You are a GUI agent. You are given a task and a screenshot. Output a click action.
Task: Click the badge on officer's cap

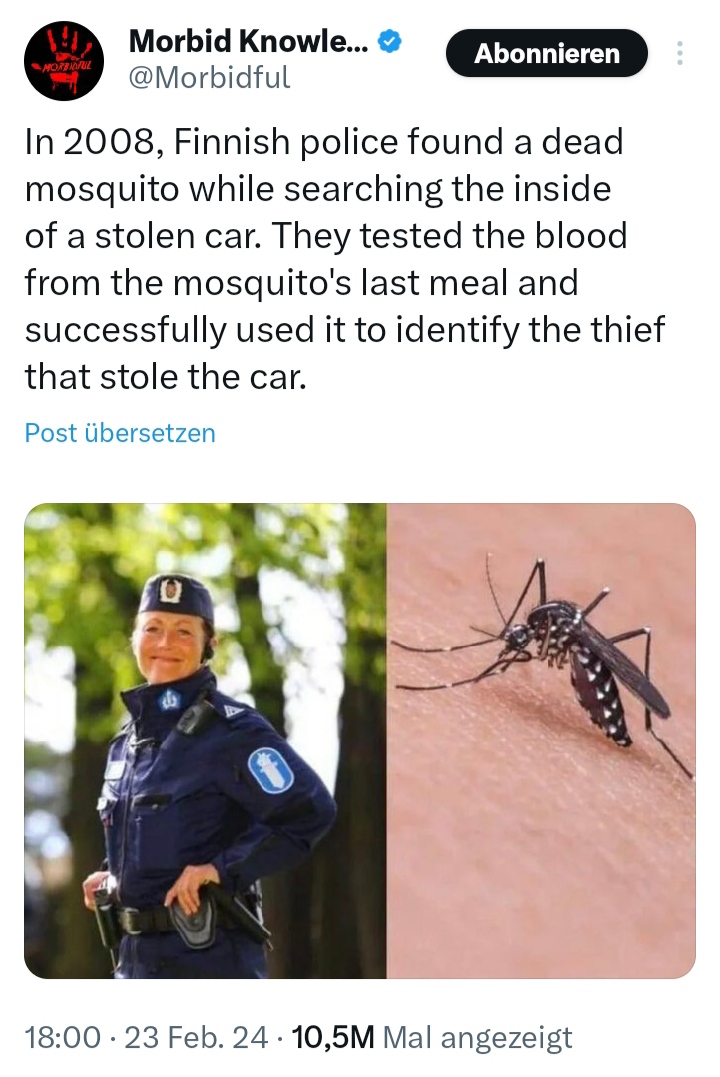tap(169, 590)
